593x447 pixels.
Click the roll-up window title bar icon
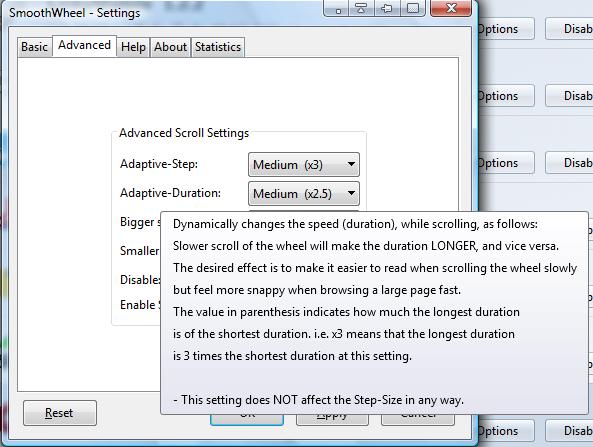(362, 8)
